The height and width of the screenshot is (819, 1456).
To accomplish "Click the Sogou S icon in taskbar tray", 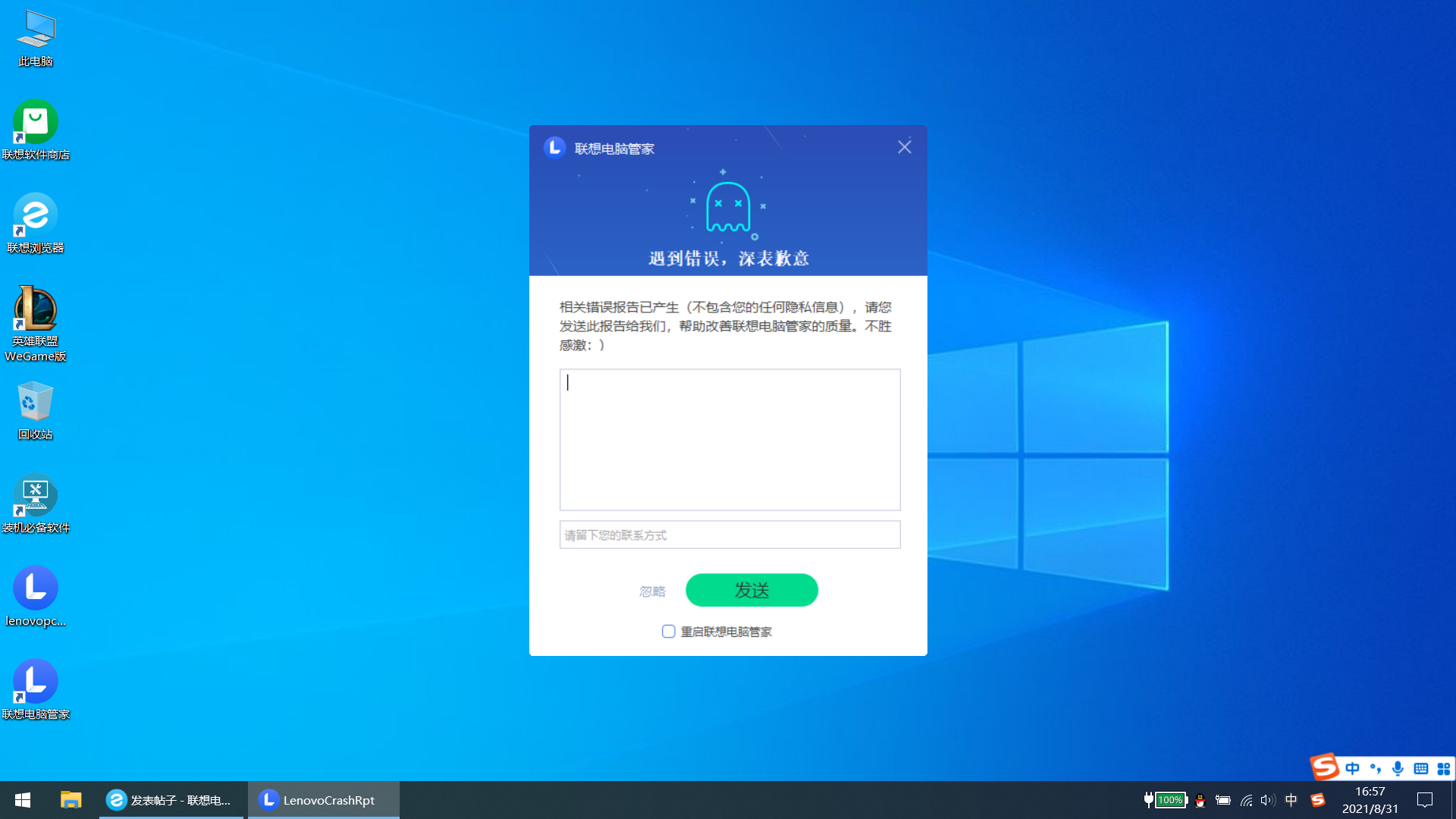I will coord(1318,800).
